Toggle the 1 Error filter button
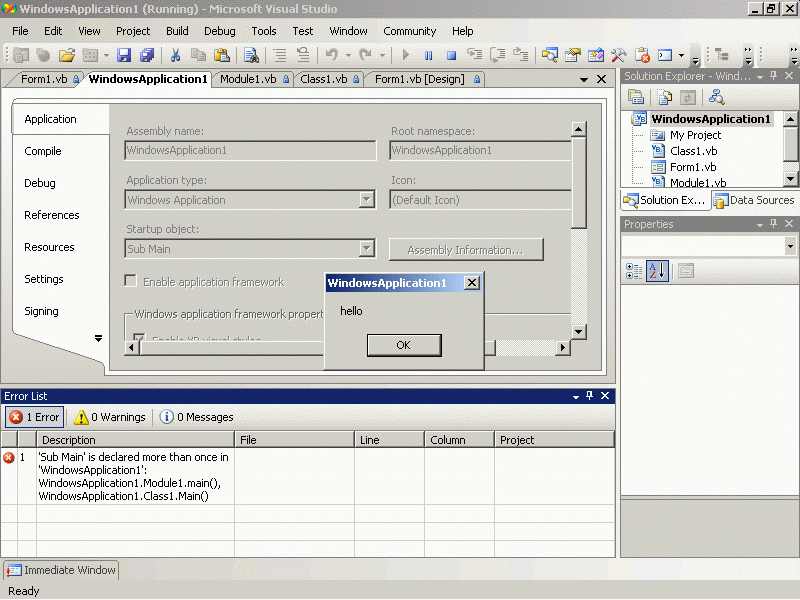This screenshot has height=600, width=800. pyautogui.click(x=35, y=417)
